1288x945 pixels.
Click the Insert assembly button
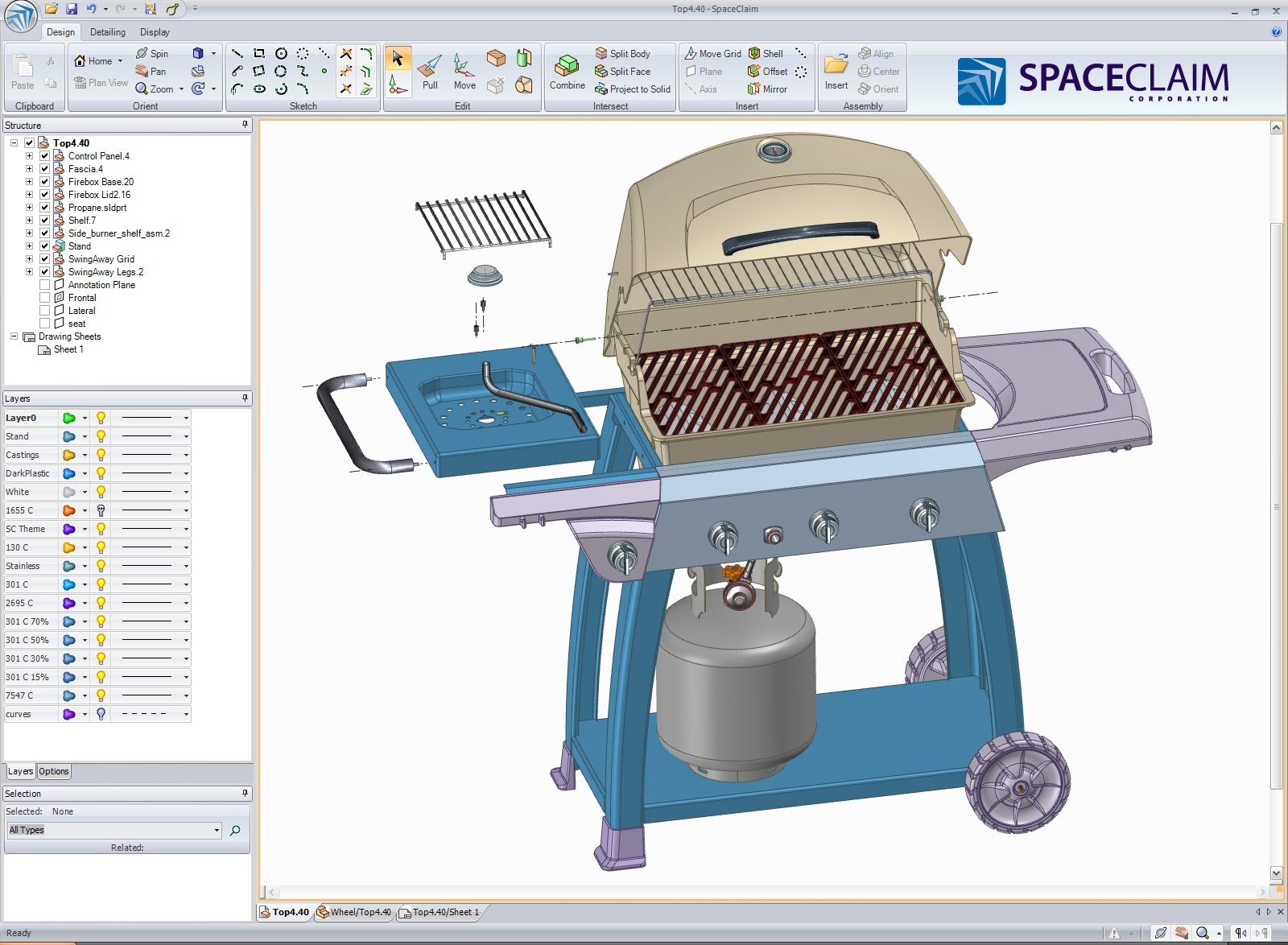point(836,72)
